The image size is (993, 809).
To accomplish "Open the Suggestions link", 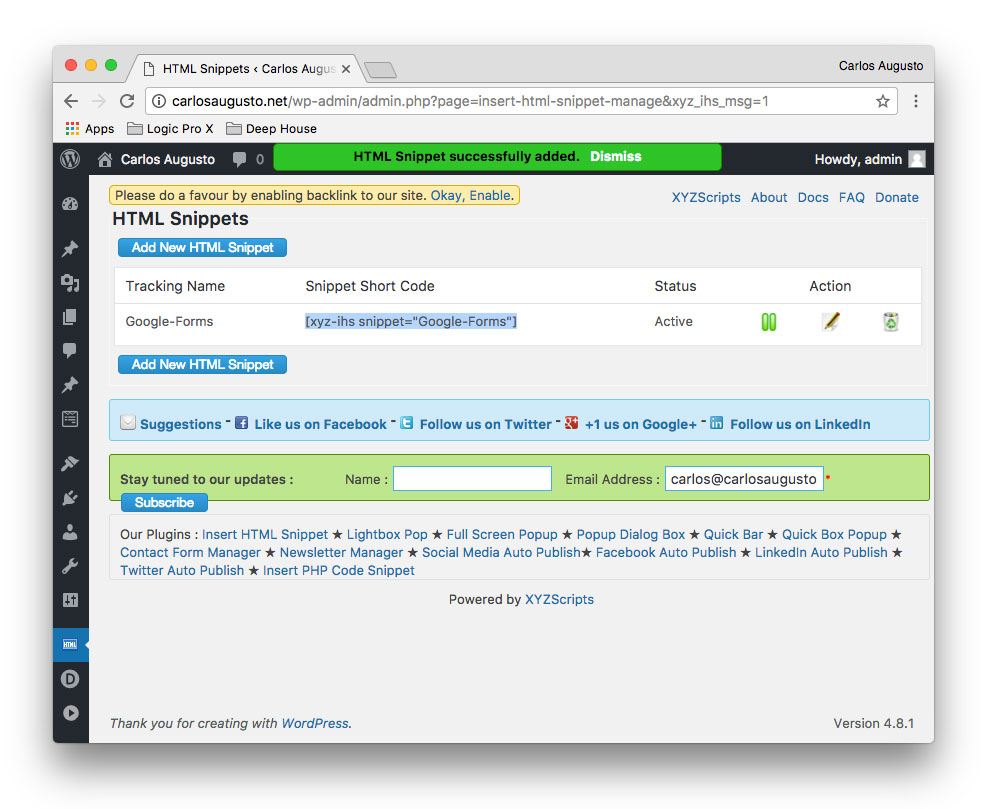I will (180, 424).
